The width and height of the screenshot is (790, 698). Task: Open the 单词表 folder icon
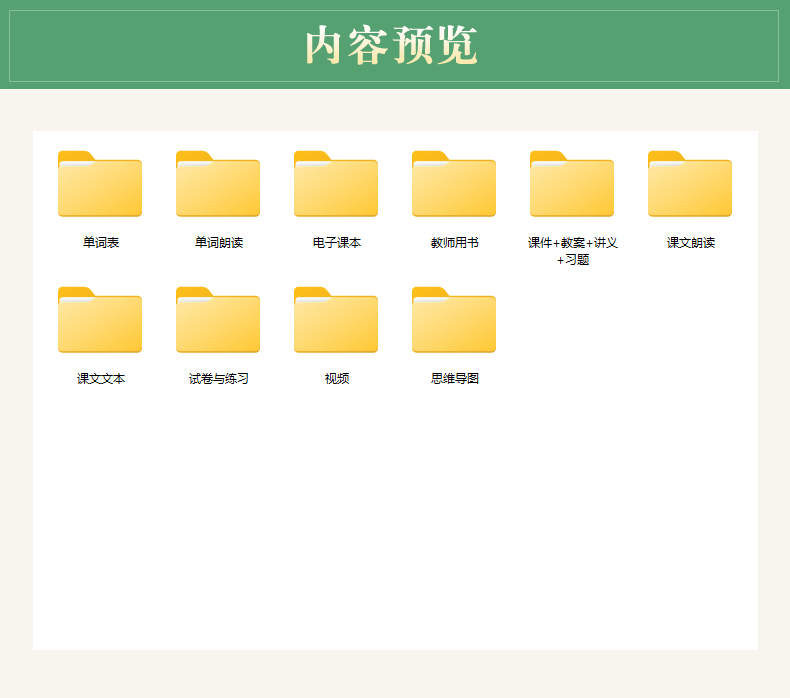(100, 184)
